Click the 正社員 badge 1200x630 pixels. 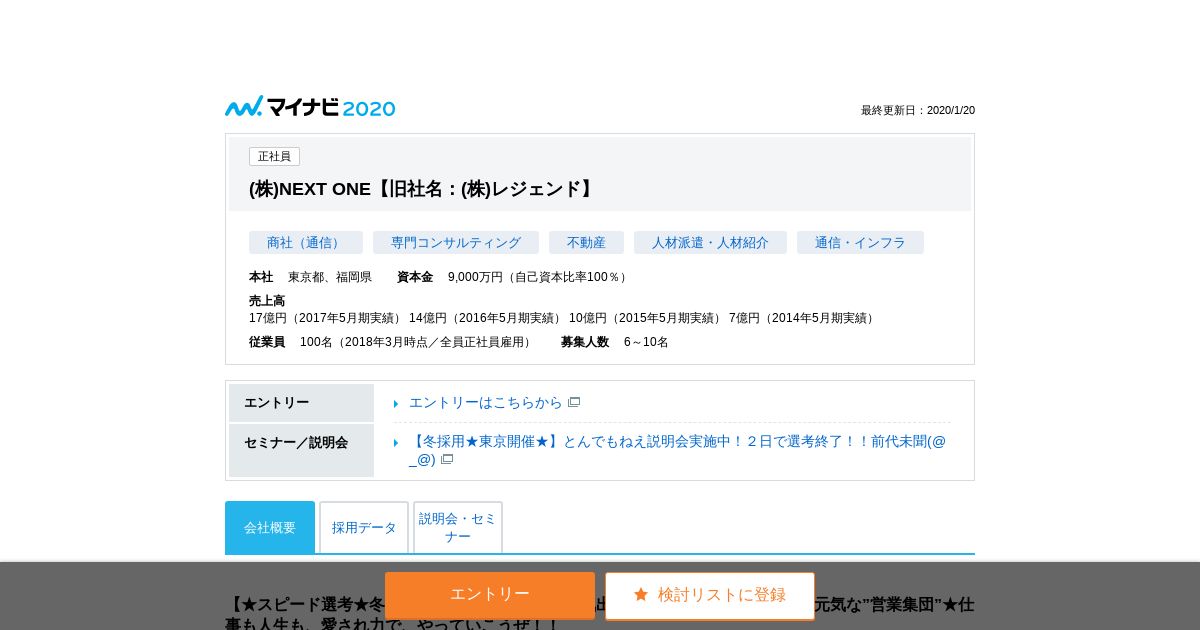point(274,157)
